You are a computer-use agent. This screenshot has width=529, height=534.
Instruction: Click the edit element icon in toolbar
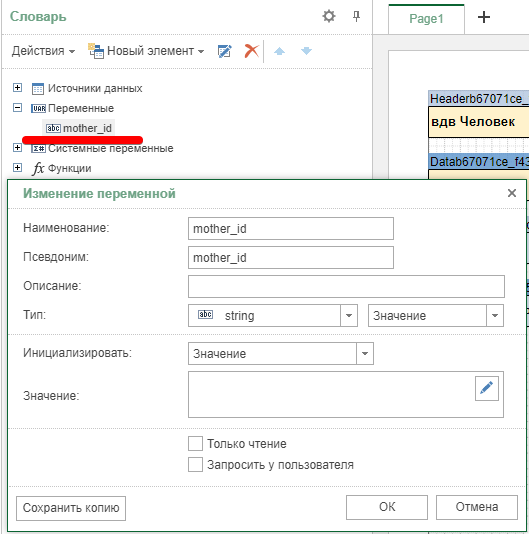[x=224, y=51]
